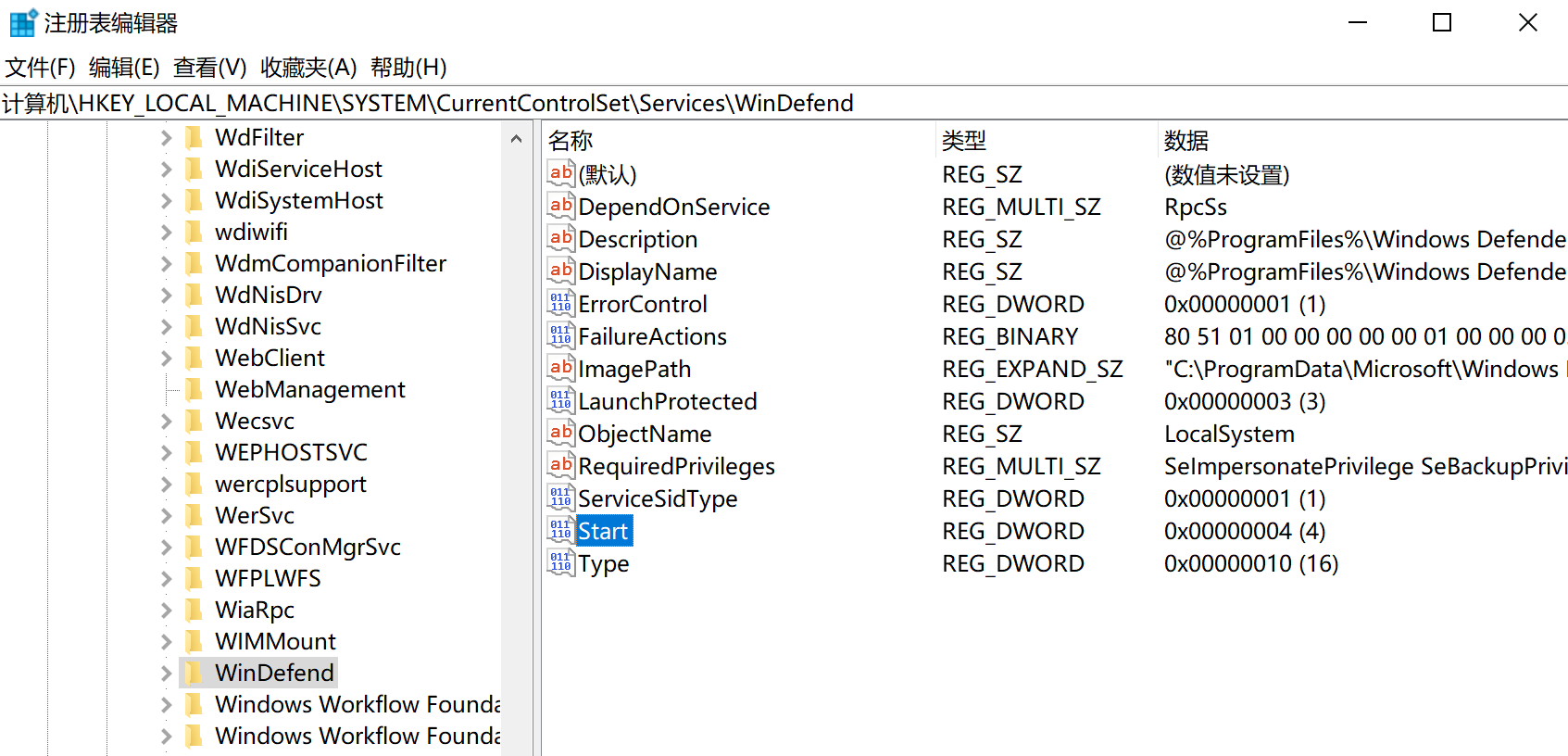The width and height of the screenshot is (1568, 756).
Task: Click the FailureActions type REG_BINARY
Action: (x=1010, y=336)
